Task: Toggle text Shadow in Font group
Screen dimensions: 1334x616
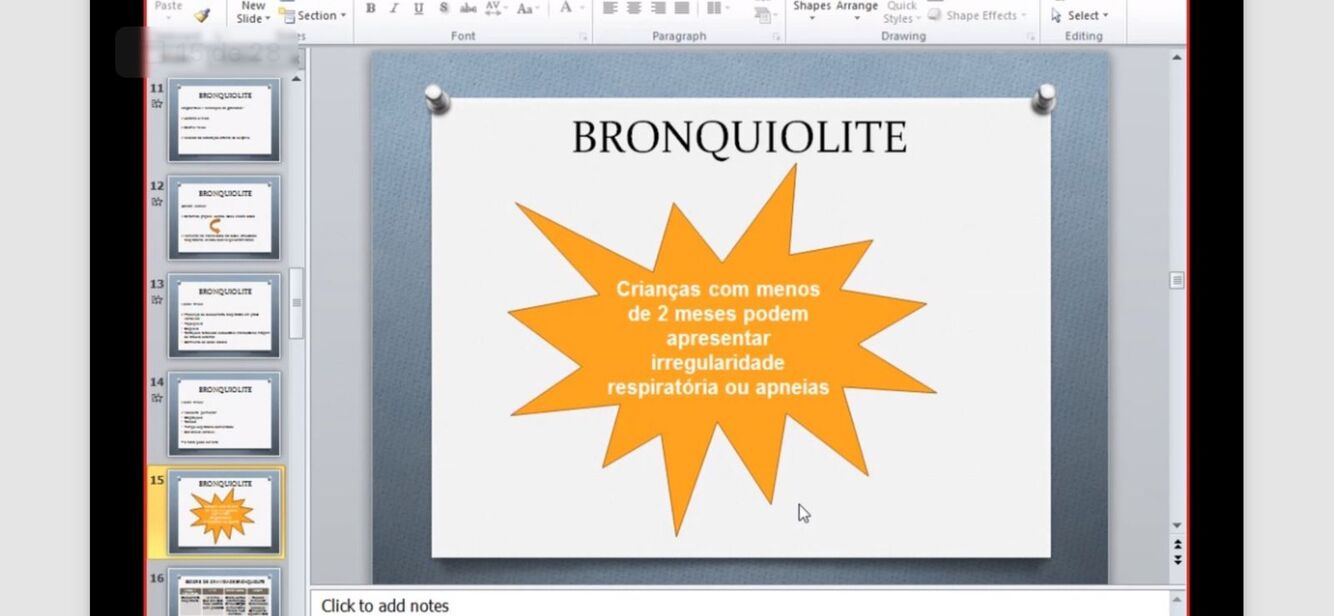Action: (x=443, y=8)
